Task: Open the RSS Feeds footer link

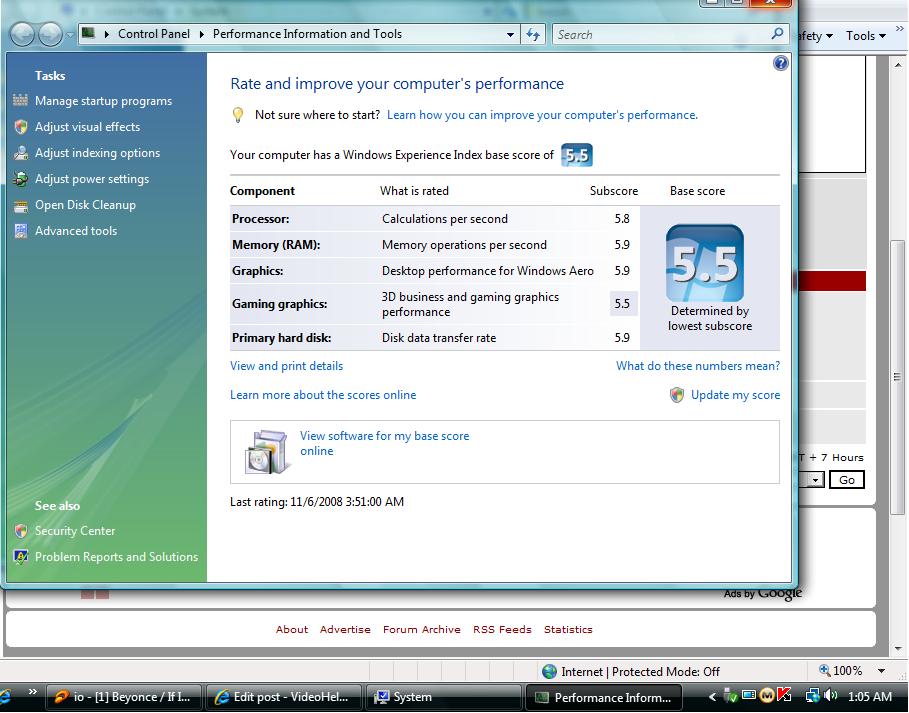Action: (502, 630)
